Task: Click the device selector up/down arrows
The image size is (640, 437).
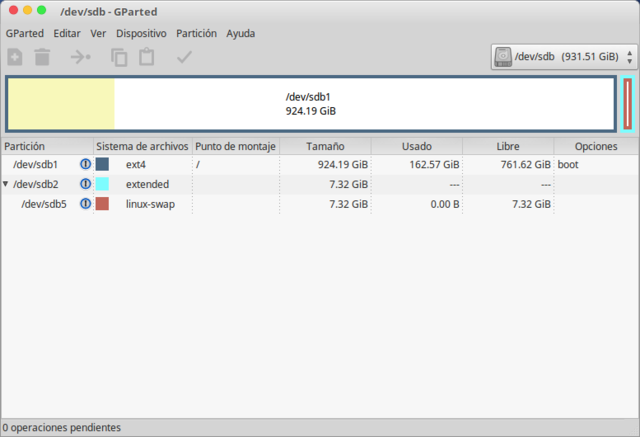Action: point(630,57)
